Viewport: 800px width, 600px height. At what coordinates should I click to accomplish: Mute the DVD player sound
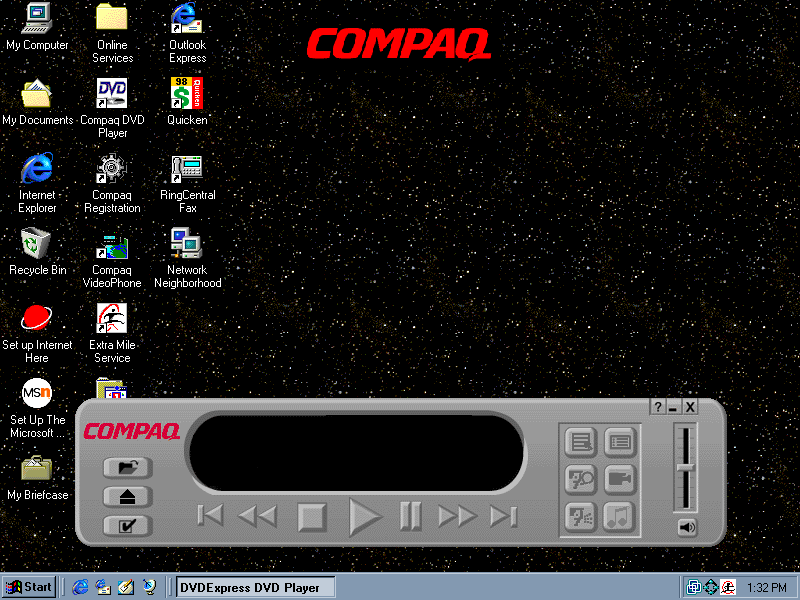687,527
